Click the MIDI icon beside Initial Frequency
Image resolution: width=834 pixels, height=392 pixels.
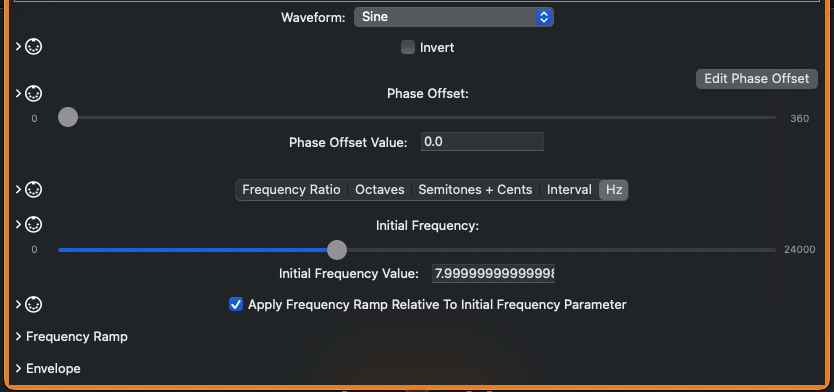click(34, 224)
